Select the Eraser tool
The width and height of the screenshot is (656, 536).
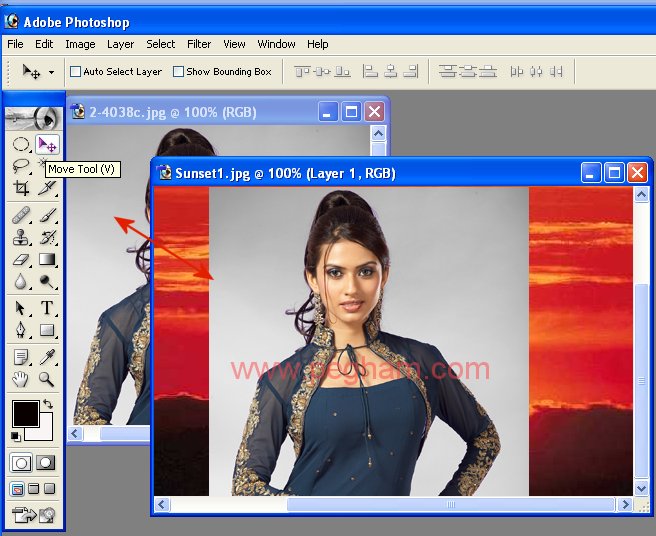click(x=21, y=260)
